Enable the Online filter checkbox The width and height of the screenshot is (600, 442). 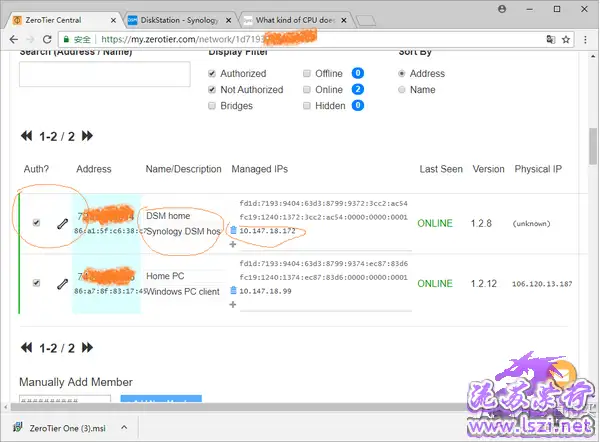[307, 90]
